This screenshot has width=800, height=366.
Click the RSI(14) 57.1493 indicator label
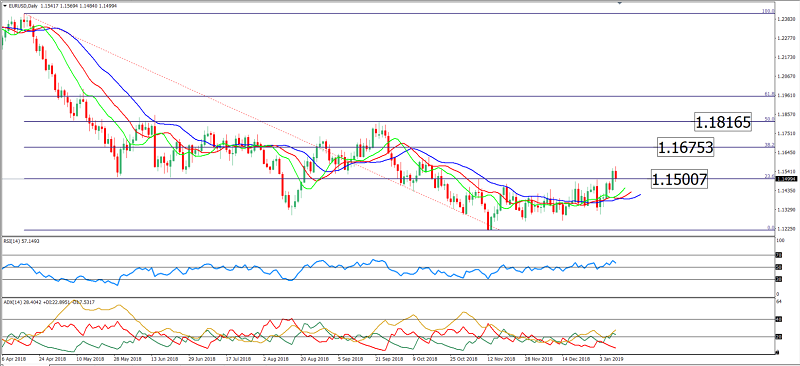(21, 241)
